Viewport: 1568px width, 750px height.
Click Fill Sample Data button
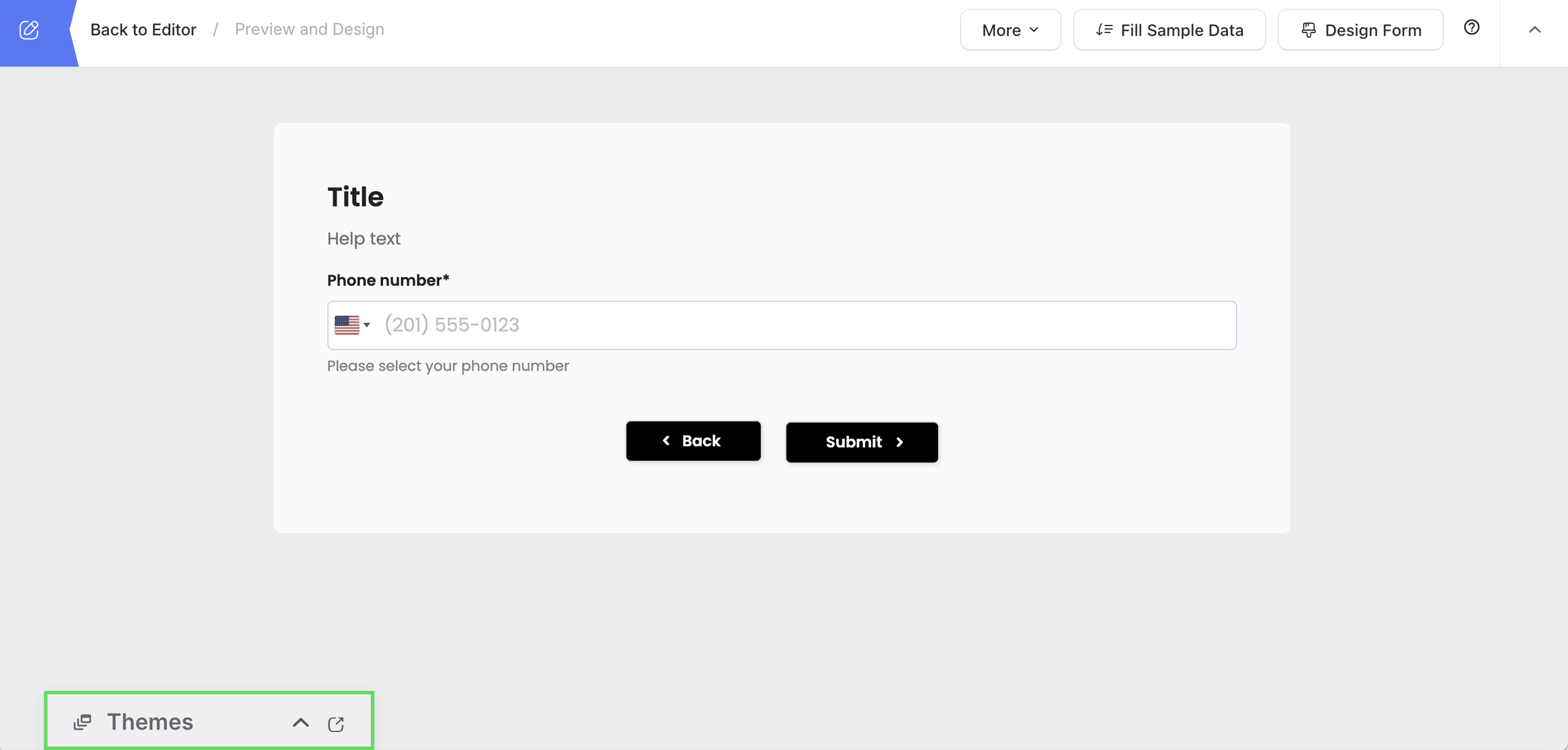(1169, 30)
